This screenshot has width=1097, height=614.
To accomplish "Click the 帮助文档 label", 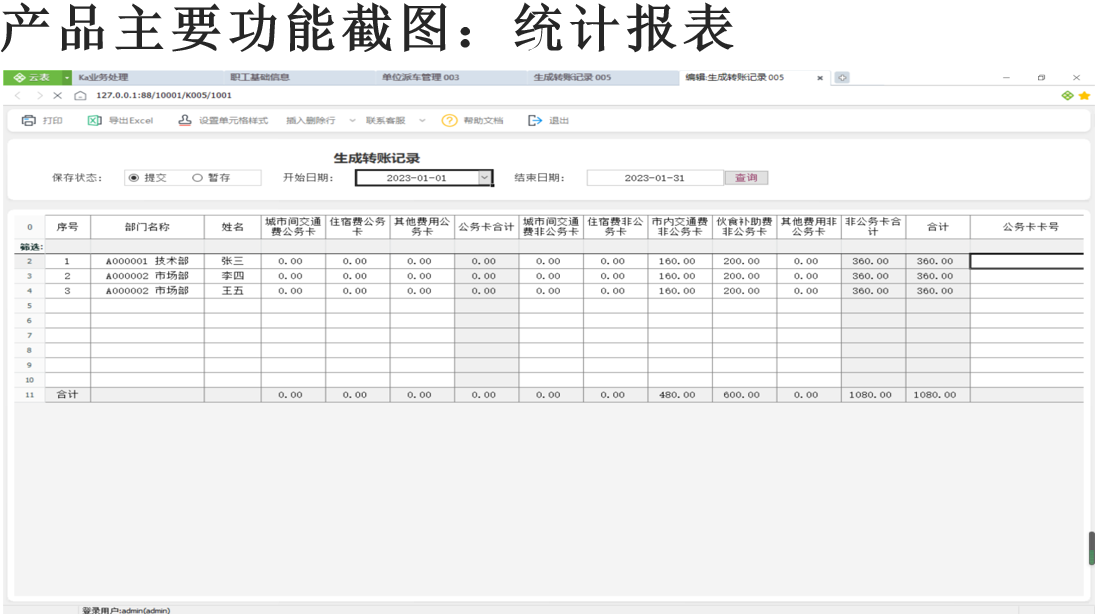I will coord(483,120).
